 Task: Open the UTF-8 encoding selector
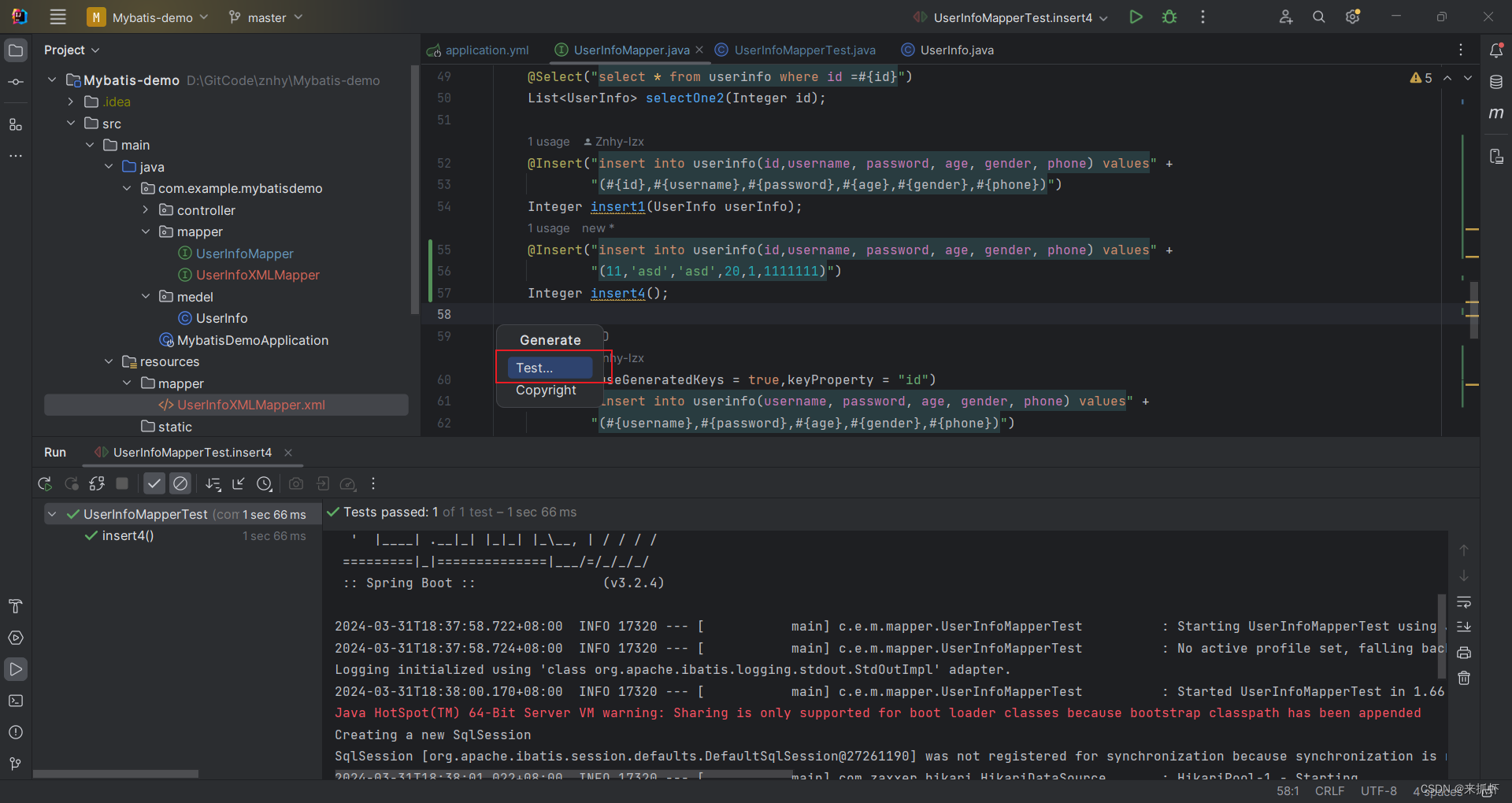(1378, 791)
